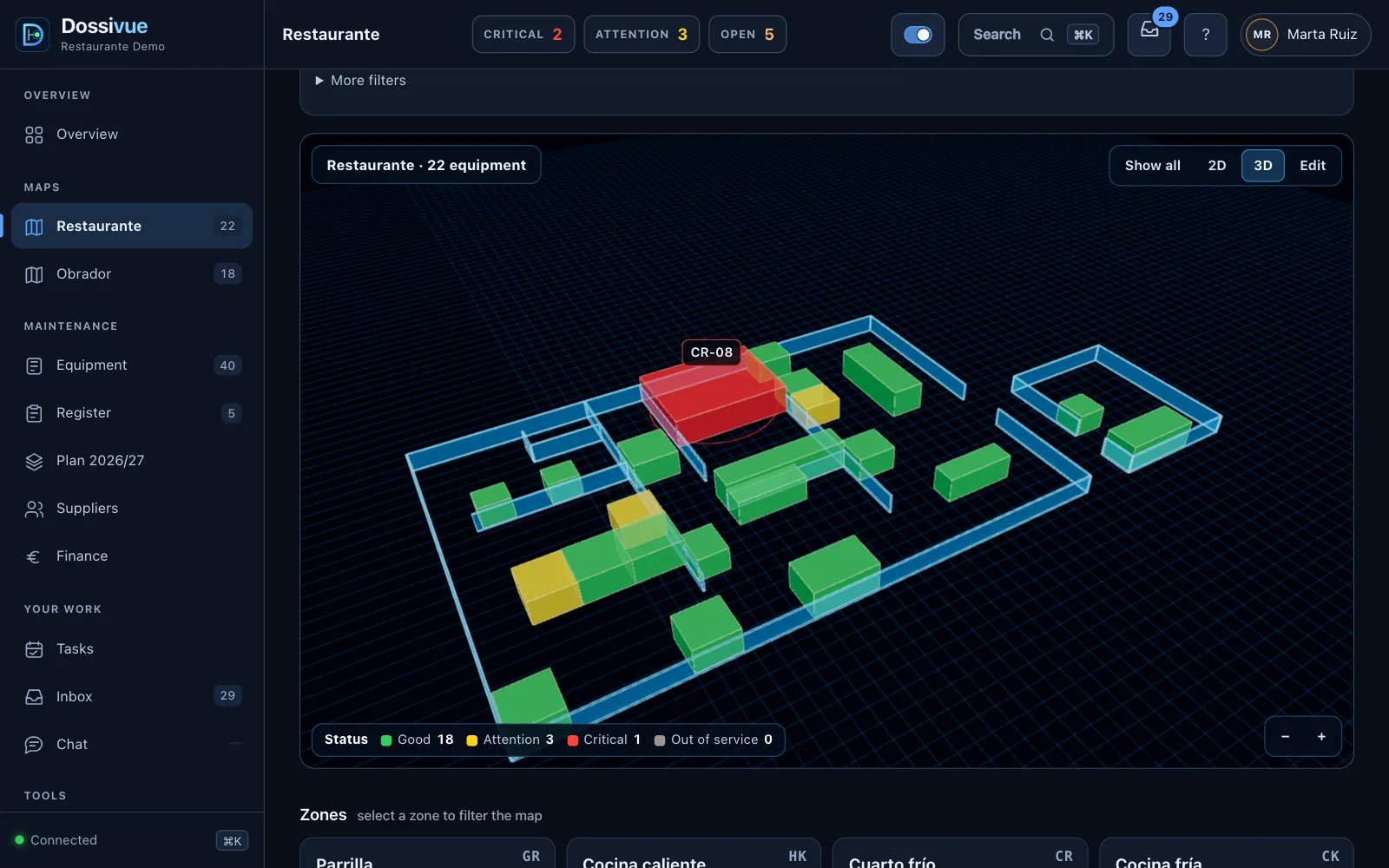1389x868 pixels.
Task: Switch map to 2D view
Action: tap(1217, 166)
